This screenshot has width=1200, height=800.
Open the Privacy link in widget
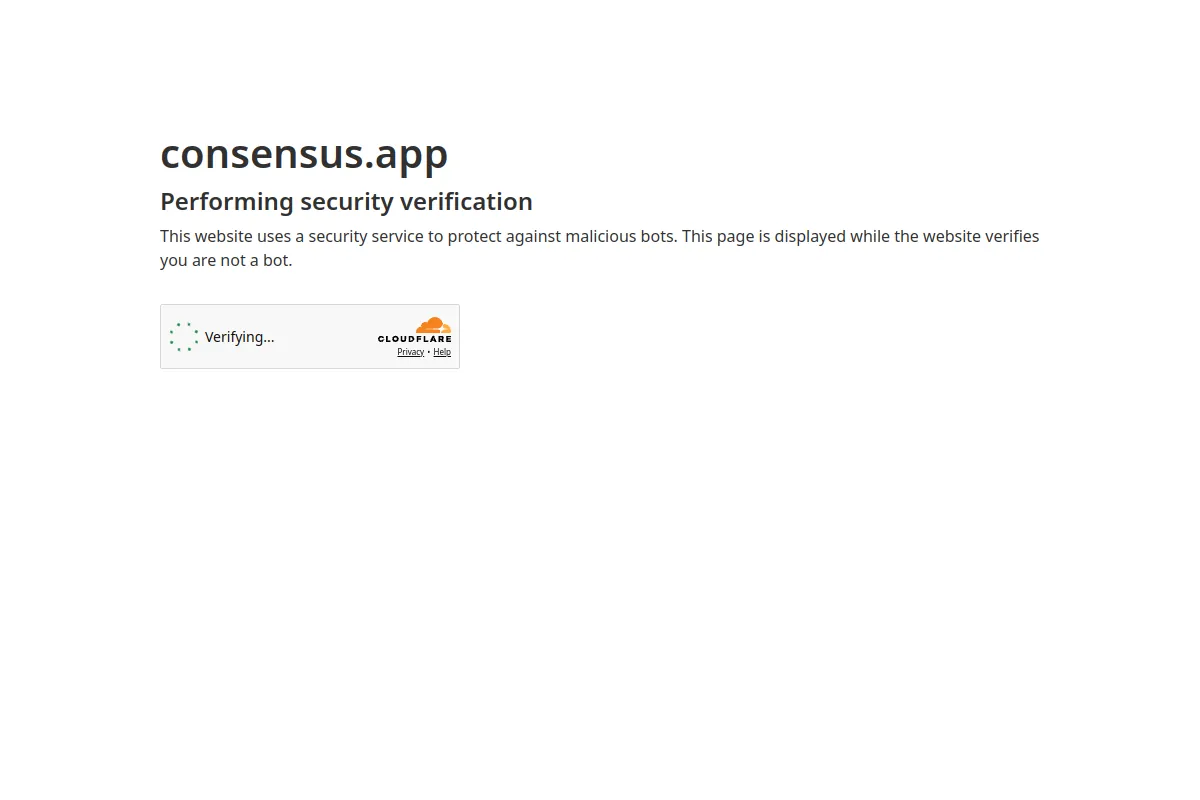pyautogui.click(x=410, y=352)
